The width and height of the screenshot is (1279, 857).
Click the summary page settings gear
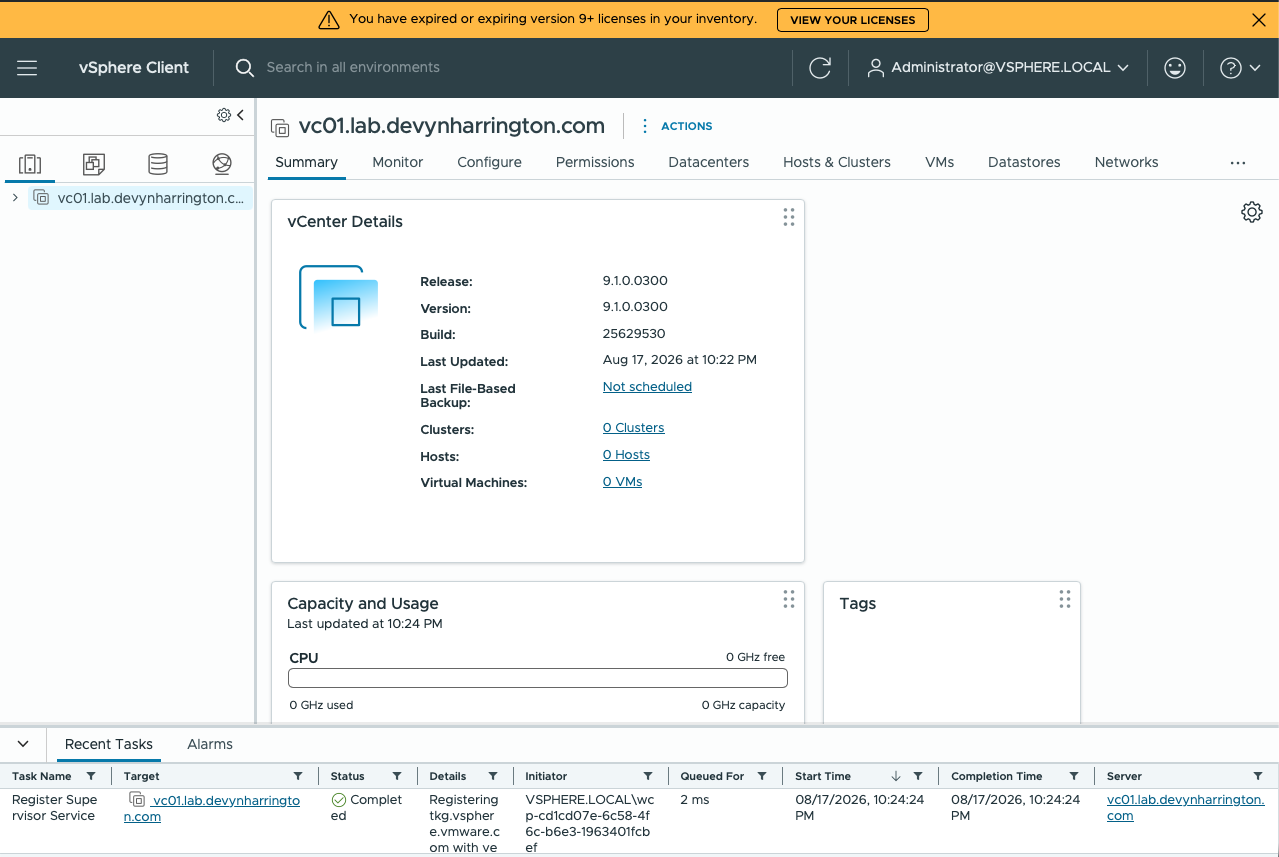click(1252, 212)
